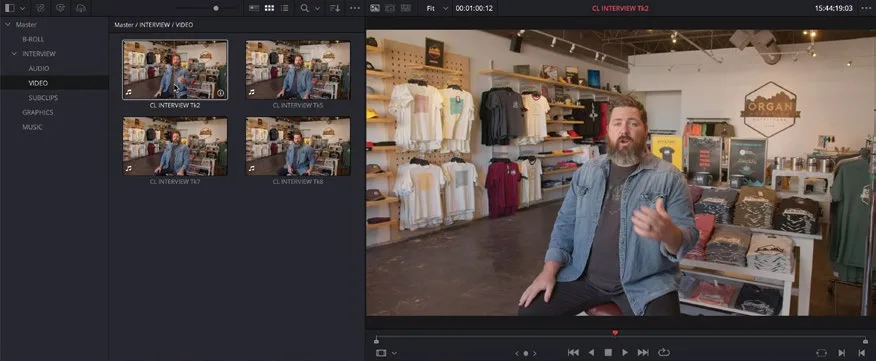The width and height of the screenshot is (876, 361).
Task: Switch media pool to metadata view
Action: [254, 8]
